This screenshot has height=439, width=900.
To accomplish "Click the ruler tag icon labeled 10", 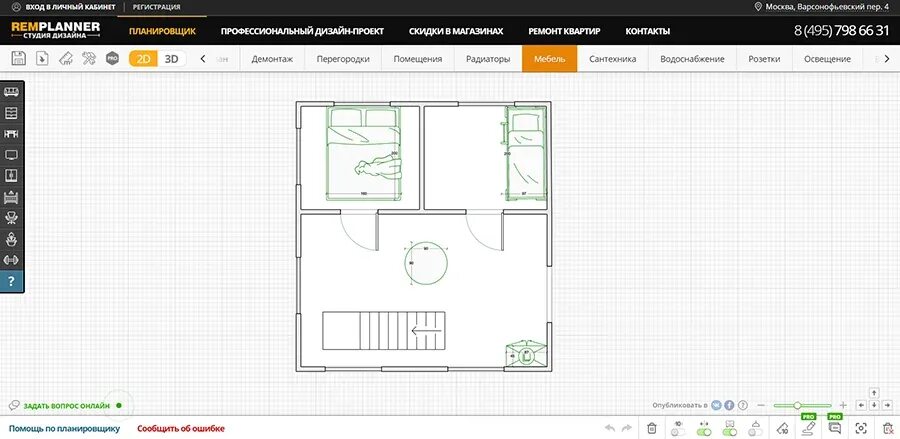I will (782, 428).
